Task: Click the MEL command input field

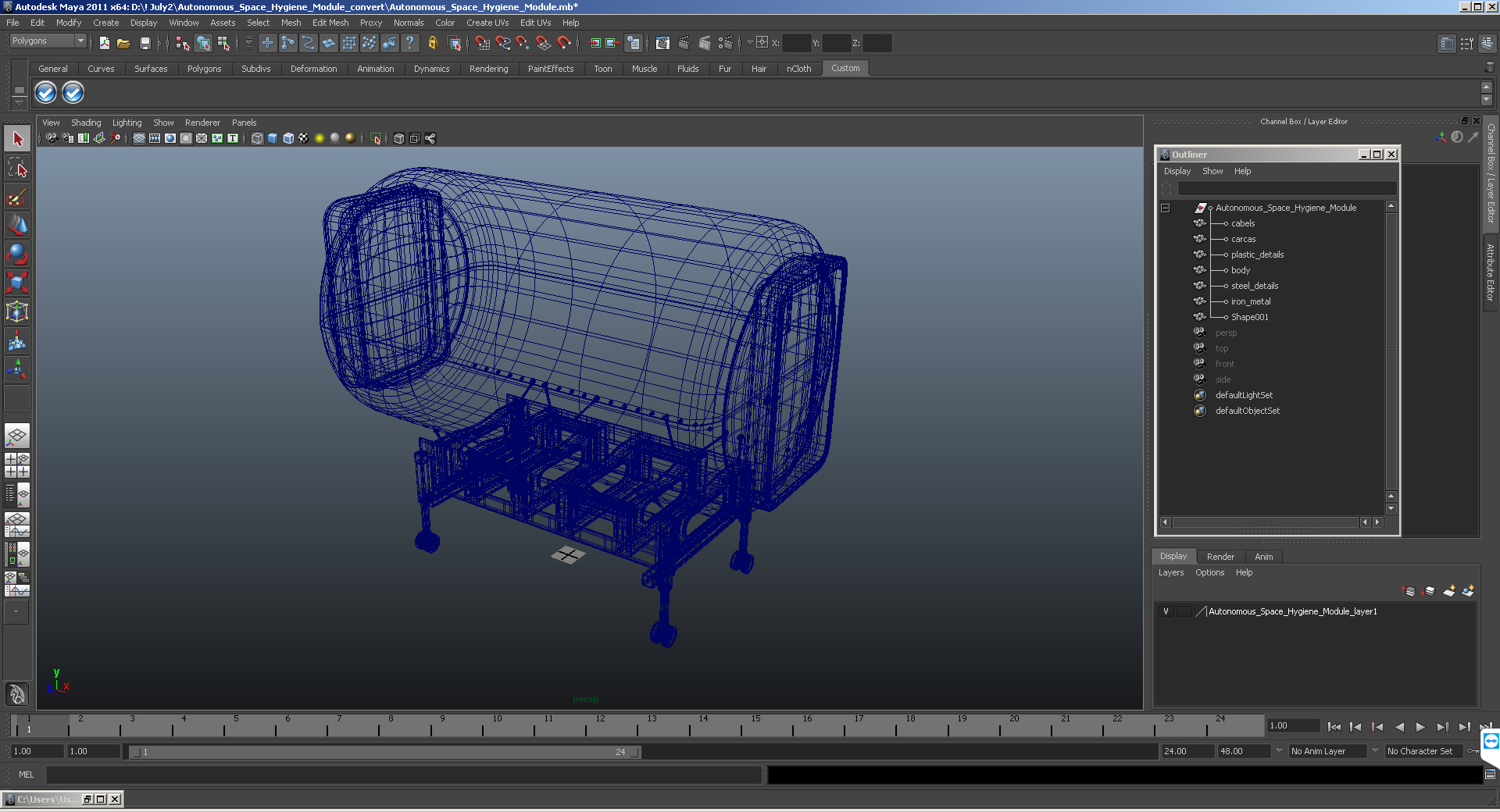Action: [x=404, y=775]
